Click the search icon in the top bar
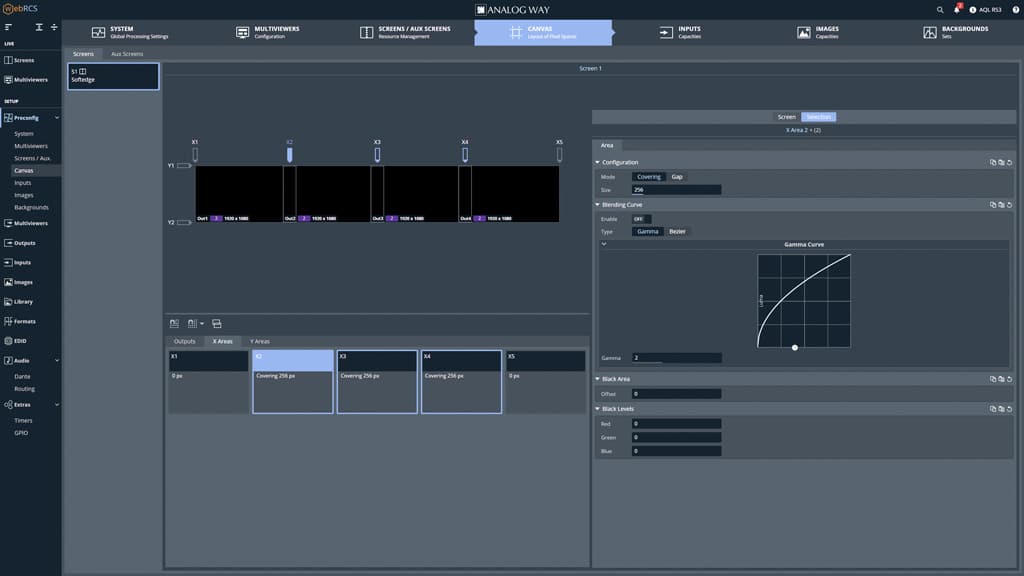This screenshot has width=1024, height=576. pyautogui.click(x=940, y=10)
